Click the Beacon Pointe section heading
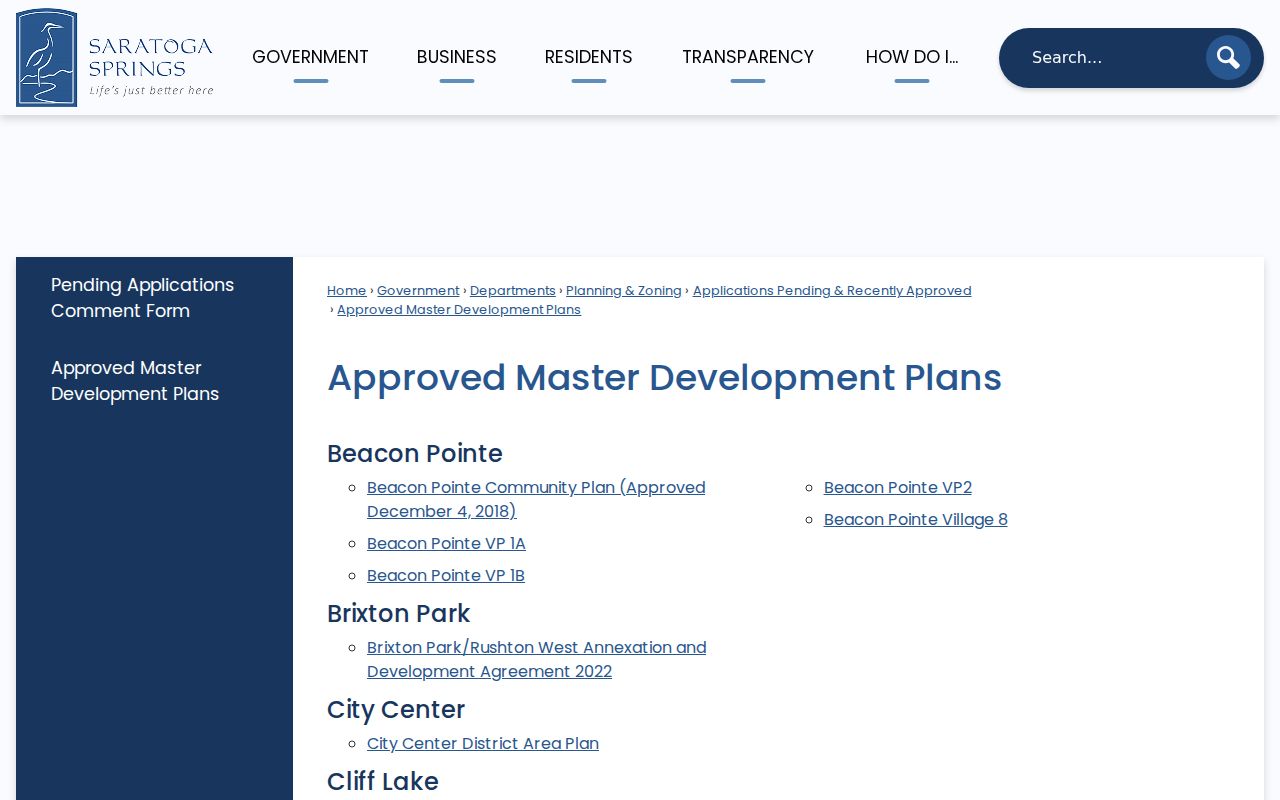1280x800 pixels. point(415,454)
